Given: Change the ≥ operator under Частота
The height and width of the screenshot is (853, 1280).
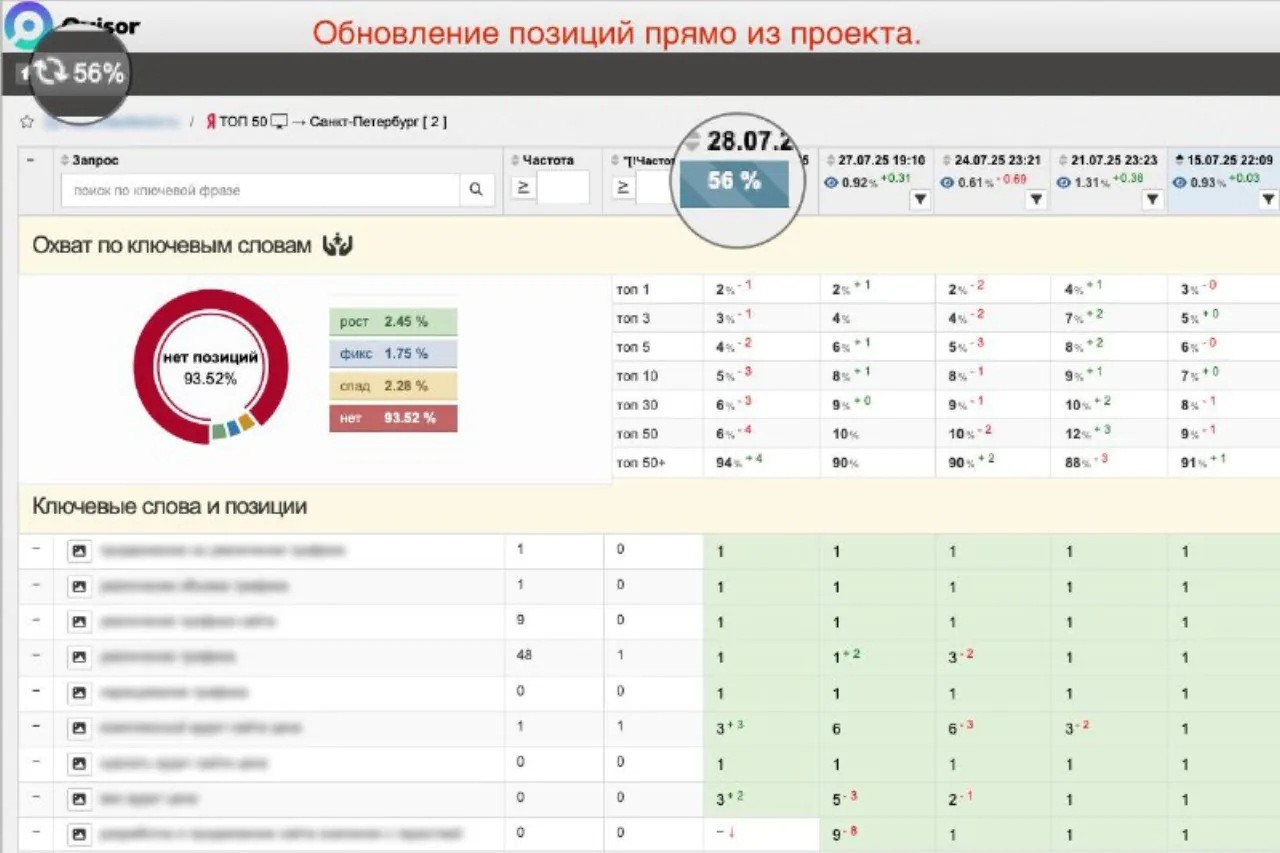Looking at the screenshot, I should (x=522, y=187).
